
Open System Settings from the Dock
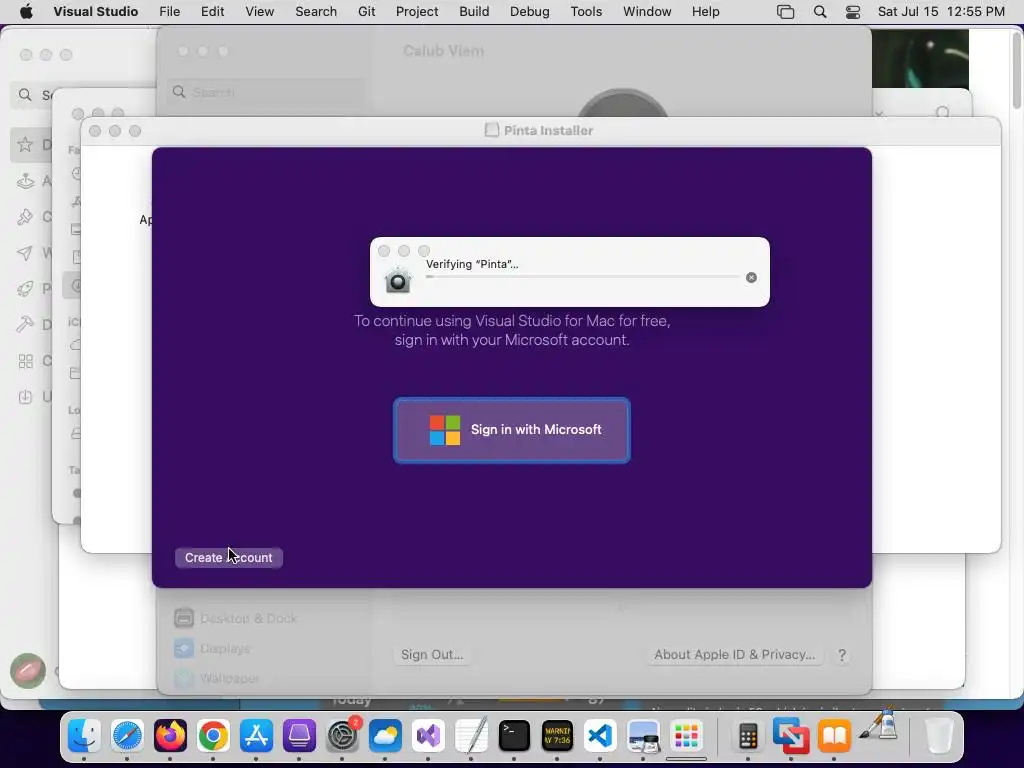(342, 736)
